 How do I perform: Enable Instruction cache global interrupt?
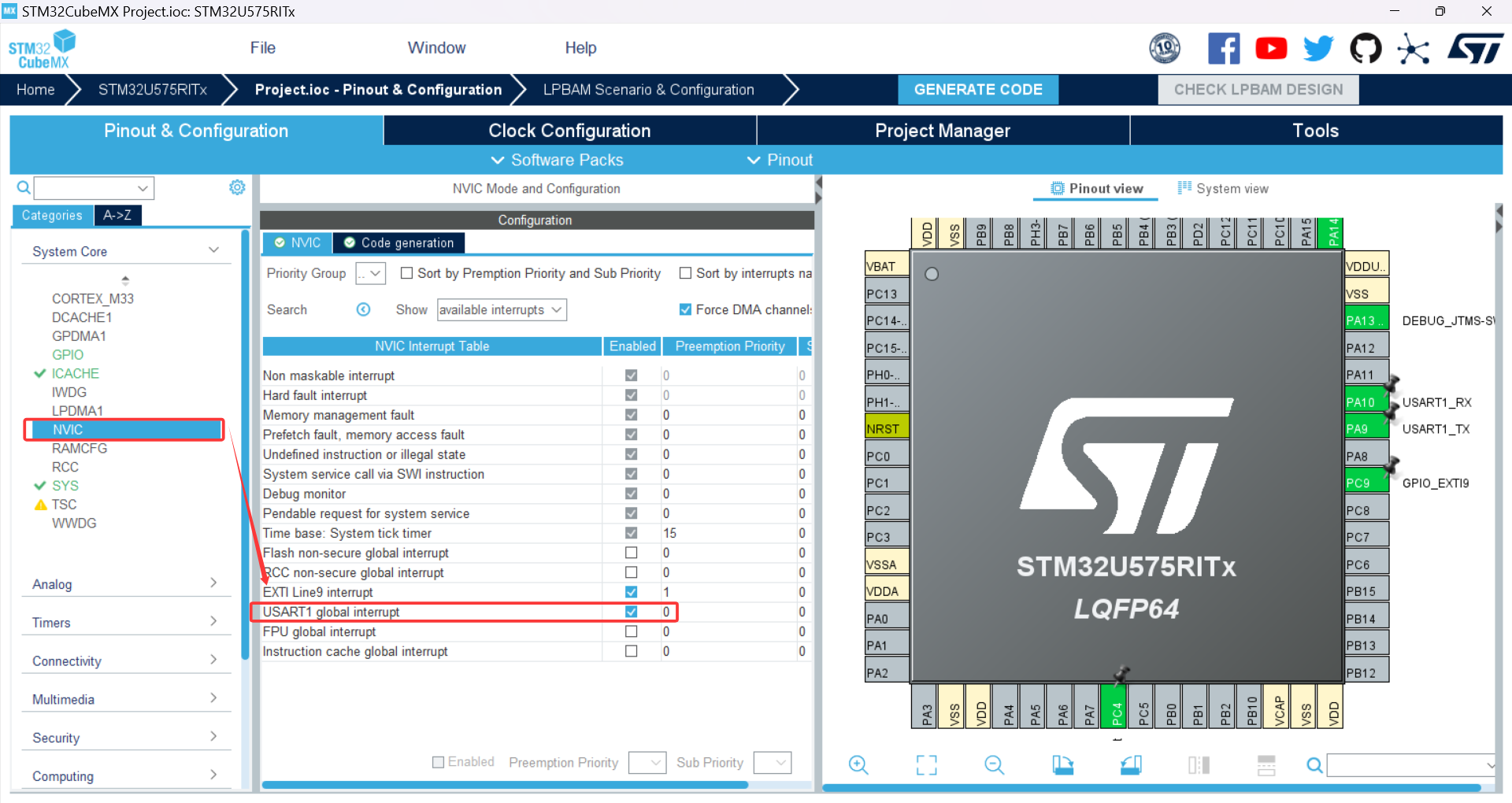(x=631, y=651)
